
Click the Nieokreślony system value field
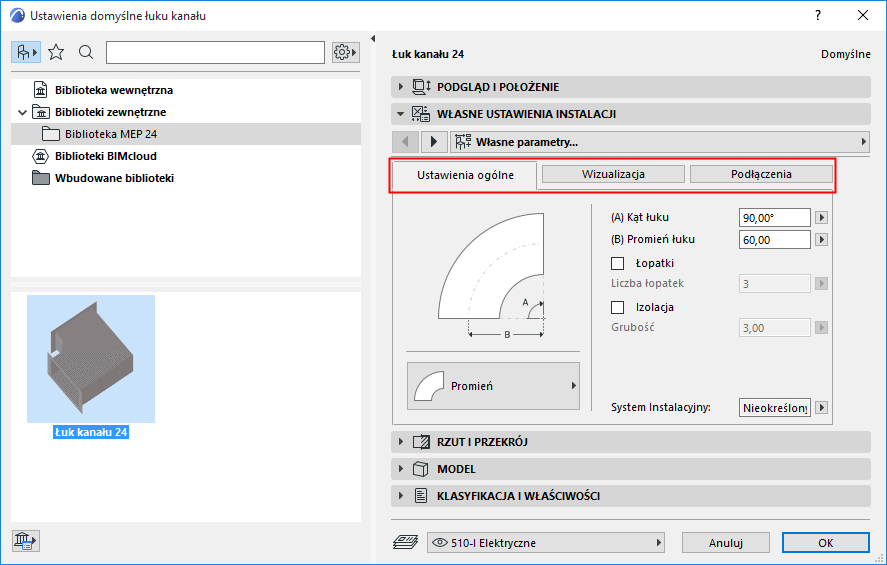(774, 407)
